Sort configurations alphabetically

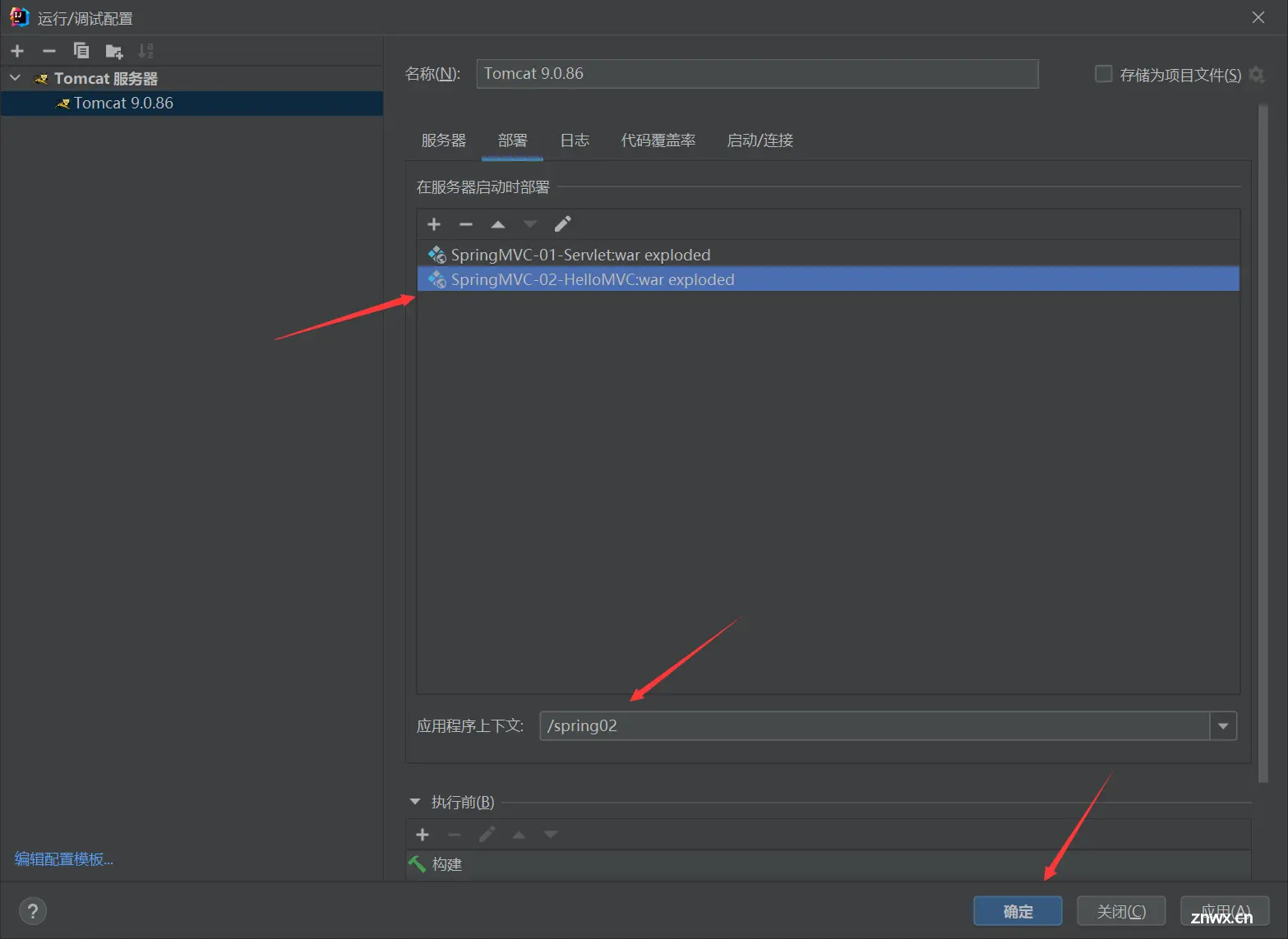145,51
